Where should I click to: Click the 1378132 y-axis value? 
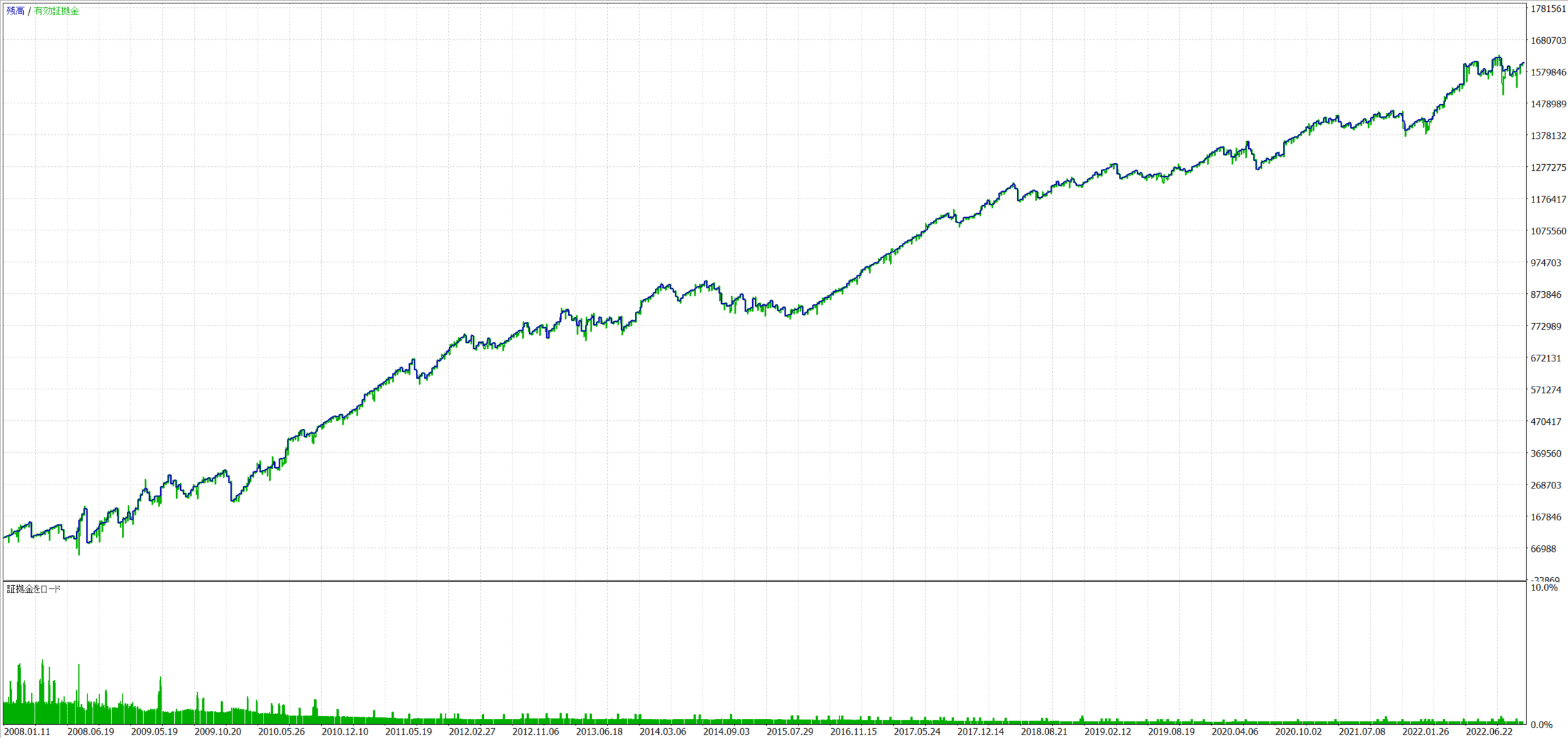tap(1547, 136)
